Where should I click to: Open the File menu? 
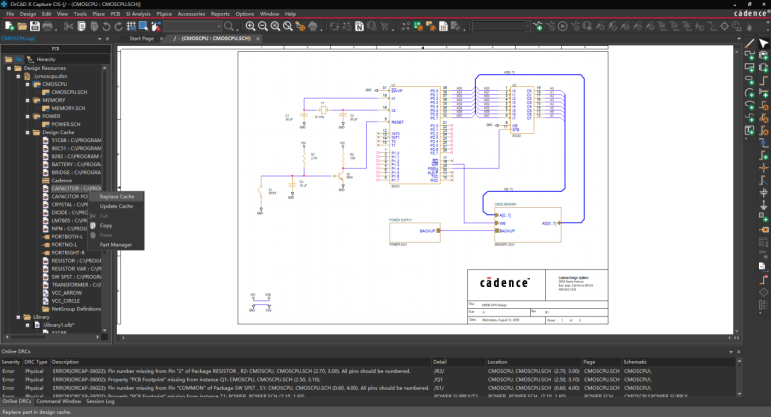pyautogui.click(x=10, y=14)
